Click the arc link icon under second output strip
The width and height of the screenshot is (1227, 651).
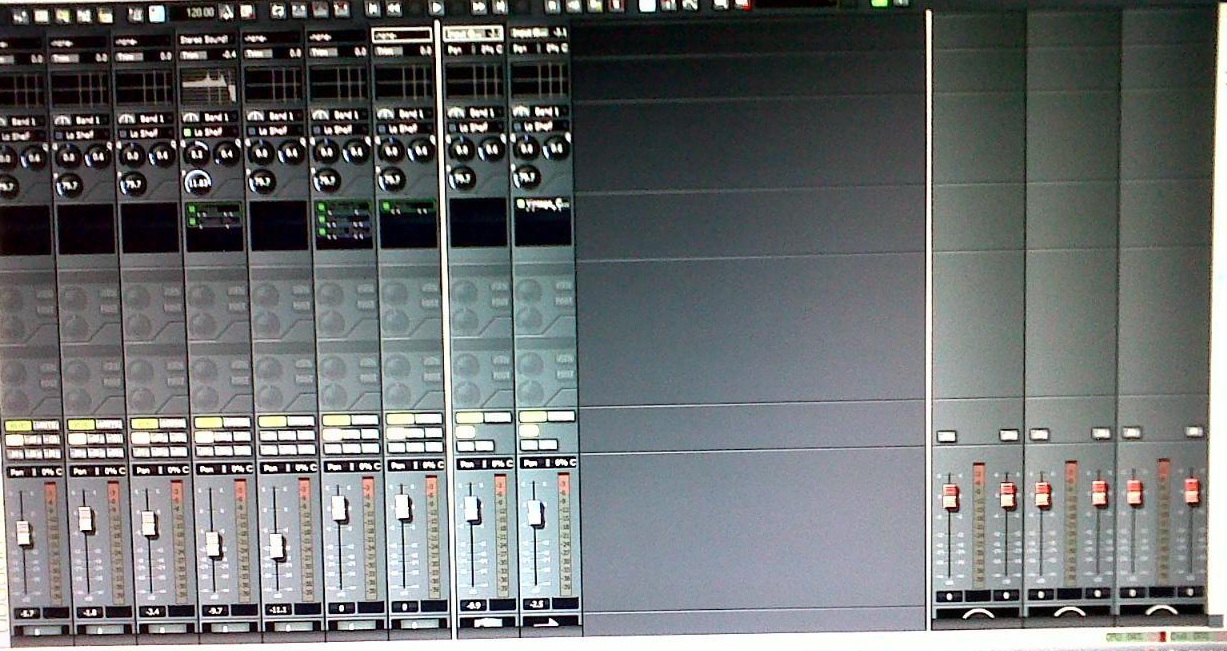pyautogui.click(x=1069, y=611)
